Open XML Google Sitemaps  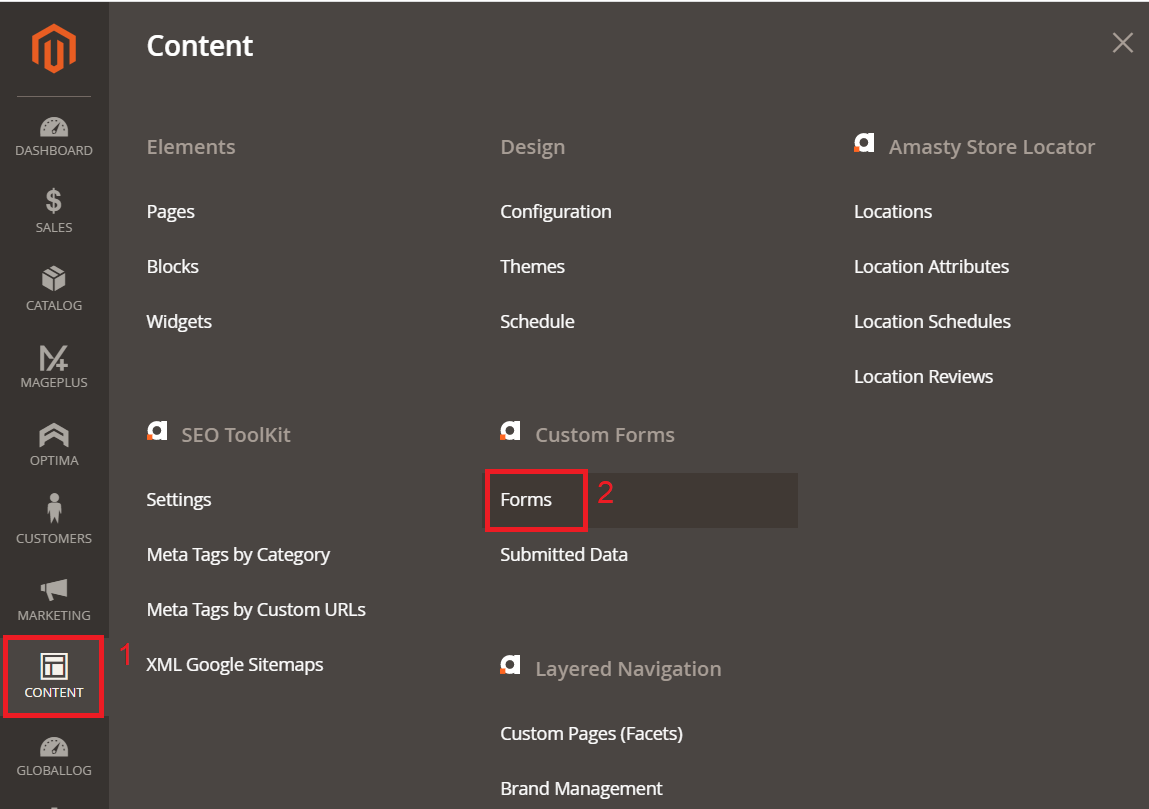[x=234, y=665]
